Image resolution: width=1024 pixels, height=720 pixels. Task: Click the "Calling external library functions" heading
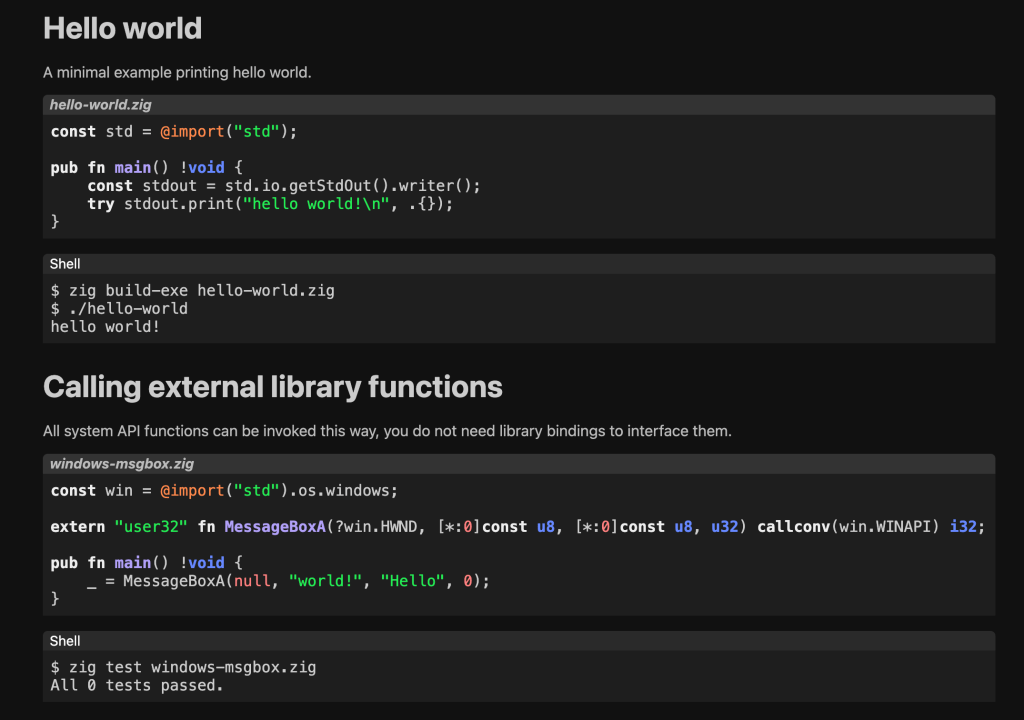point(272,387)
